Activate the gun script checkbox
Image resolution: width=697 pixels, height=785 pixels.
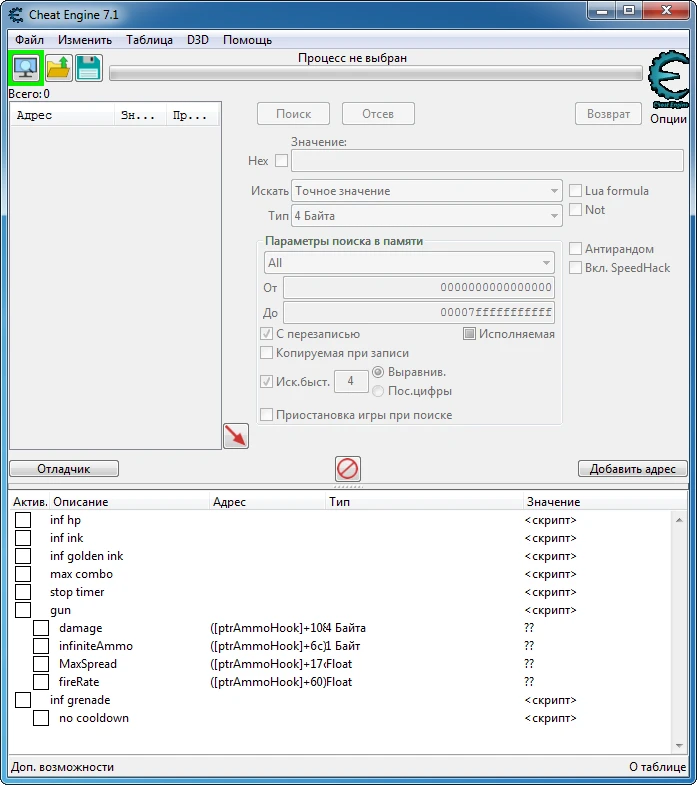click(x=23, y=610)
